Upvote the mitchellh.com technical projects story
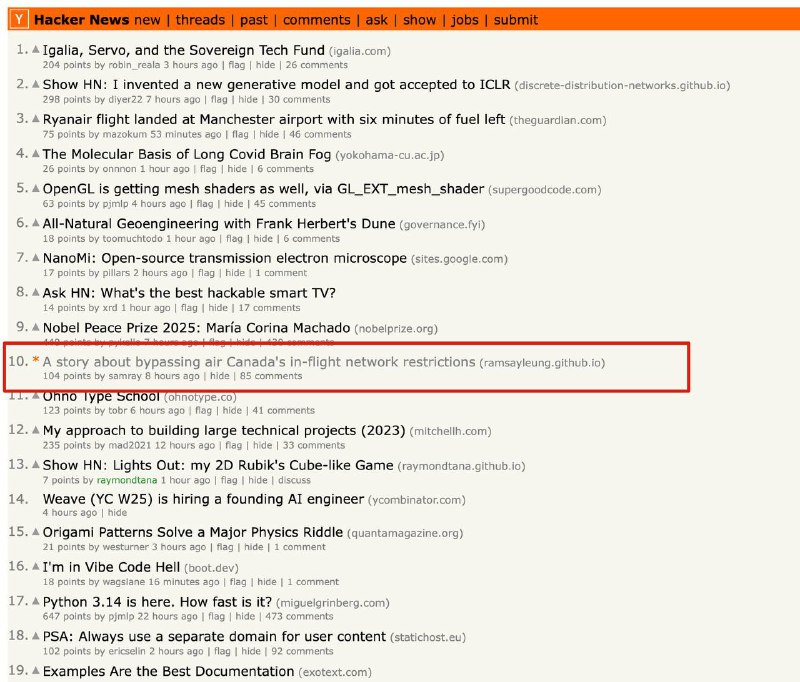800x682 pixels. (x=36, y=430)
